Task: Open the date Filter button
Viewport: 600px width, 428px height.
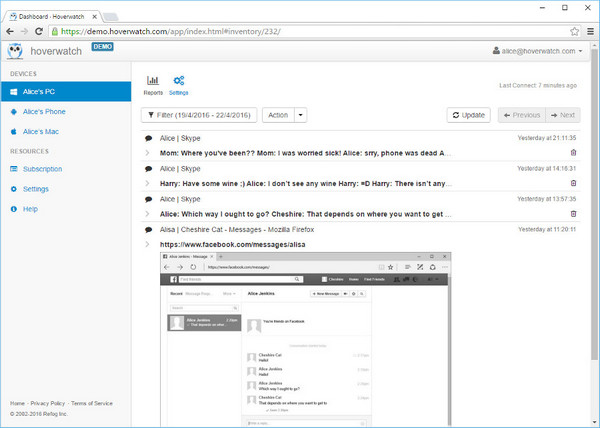Action: point(199,115)
